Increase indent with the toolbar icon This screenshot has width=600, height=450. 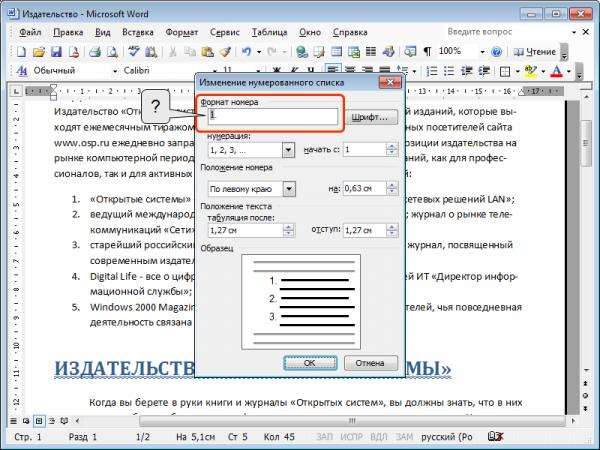pos(484,71)
